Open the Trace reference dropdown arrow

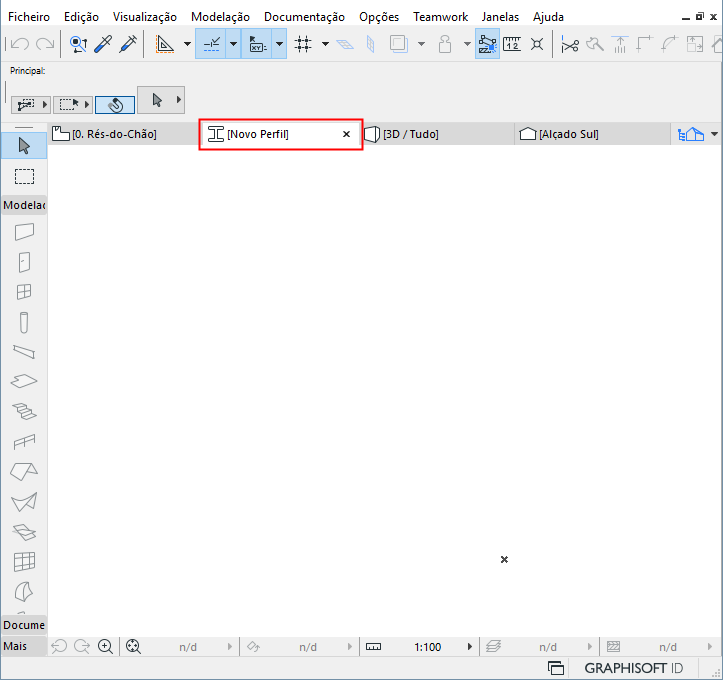pyautogui.click(x=421, y=44)
